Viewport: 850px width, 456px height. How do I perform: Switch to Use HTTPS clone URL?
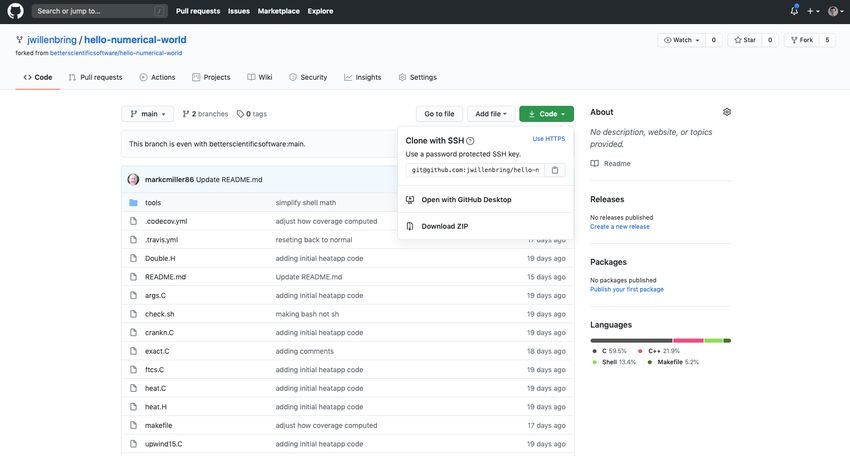point(549,139)
